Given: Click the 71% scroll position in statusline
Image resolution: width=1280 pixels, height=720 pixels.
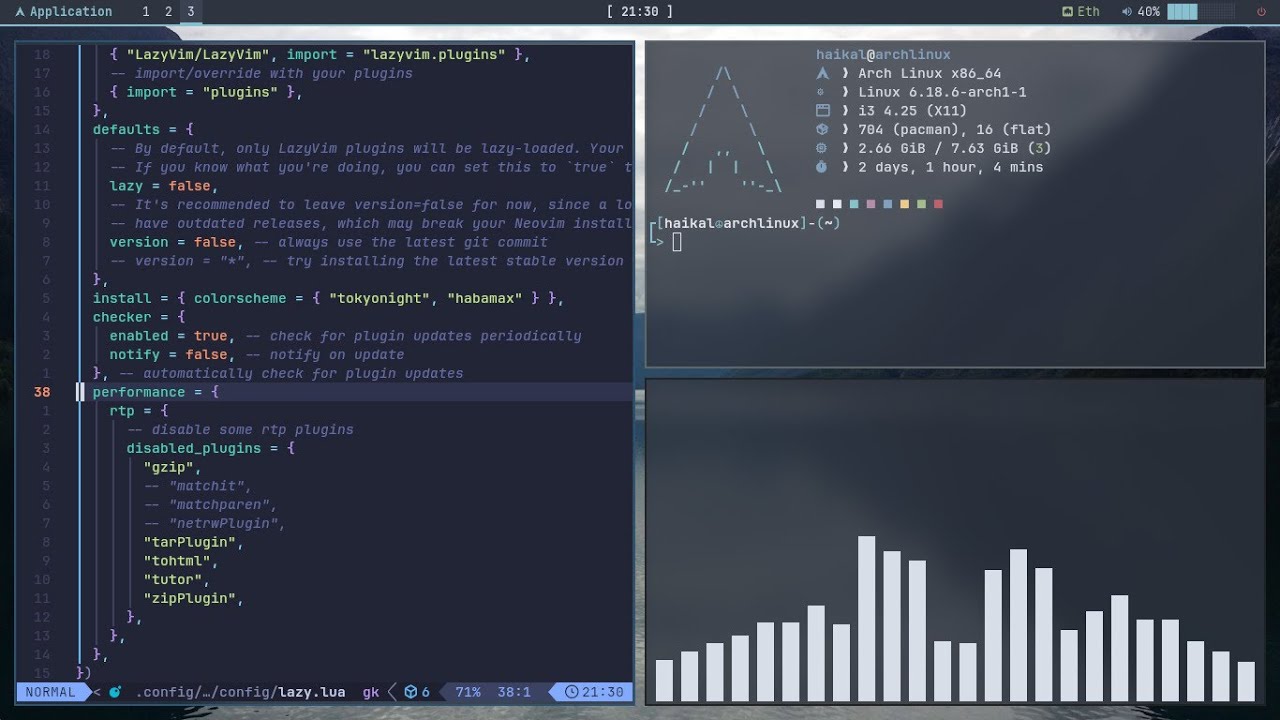Looking at the screenshot, I should (x=468, y=692).
